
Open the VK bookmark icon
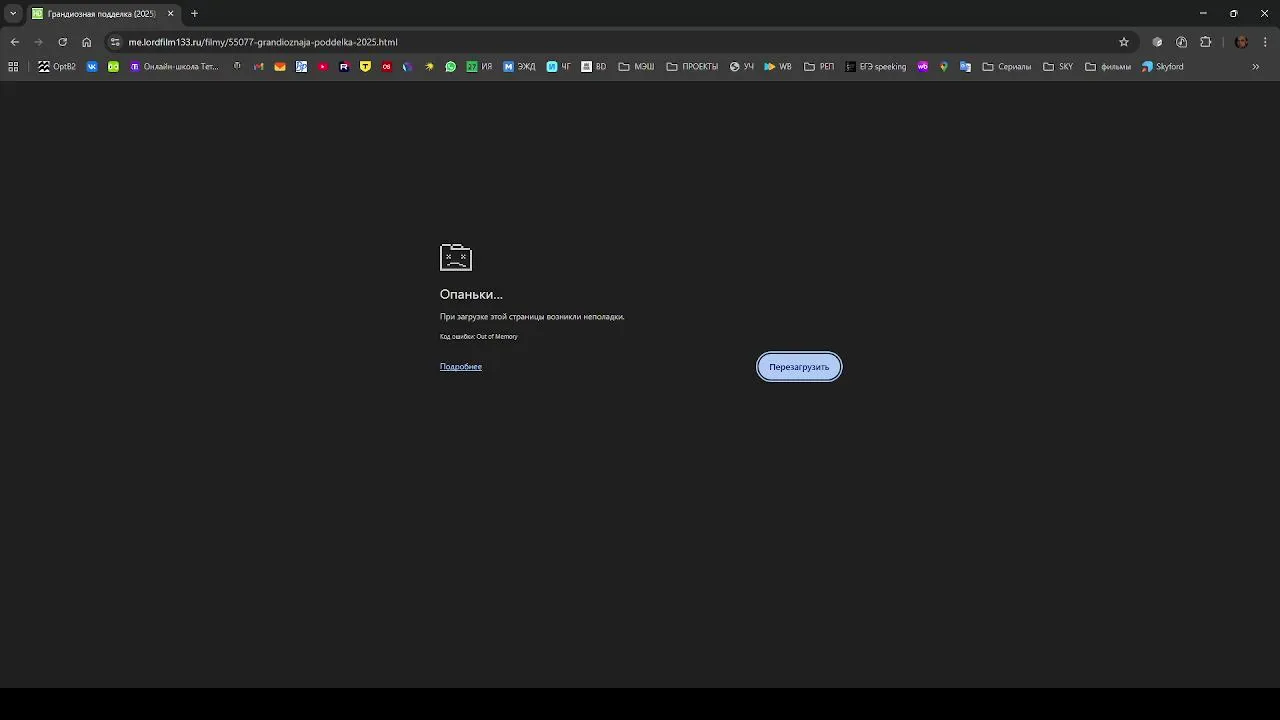92,67
